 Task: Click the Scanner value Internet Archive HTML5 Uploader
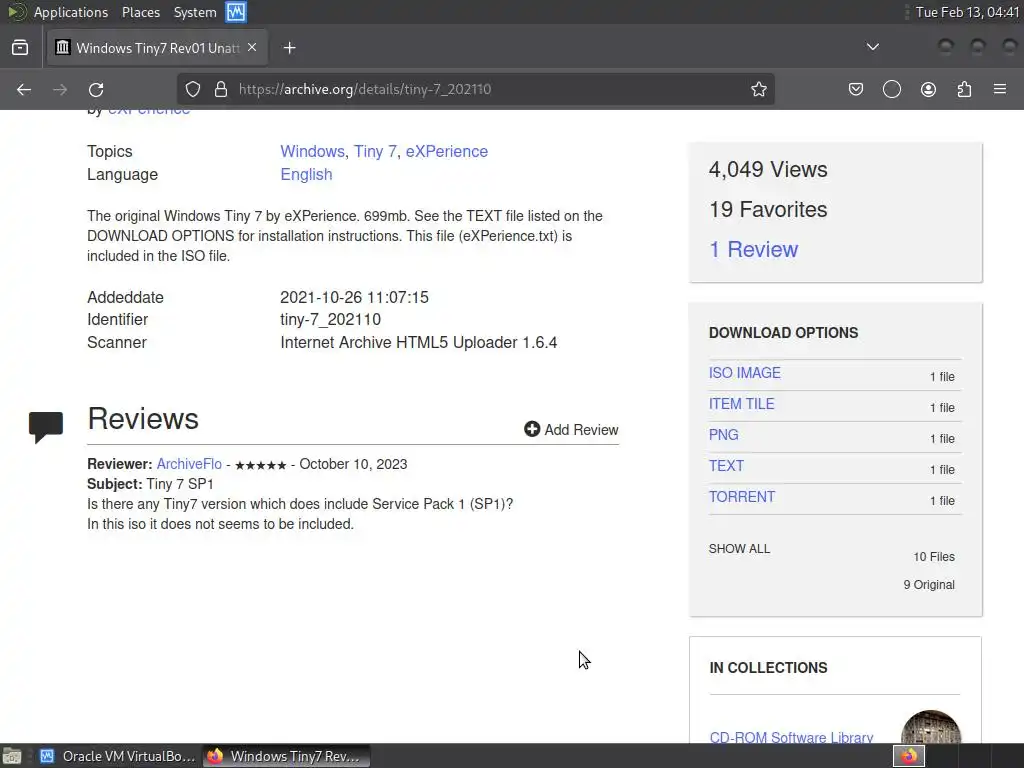click(x=419, y=343)
